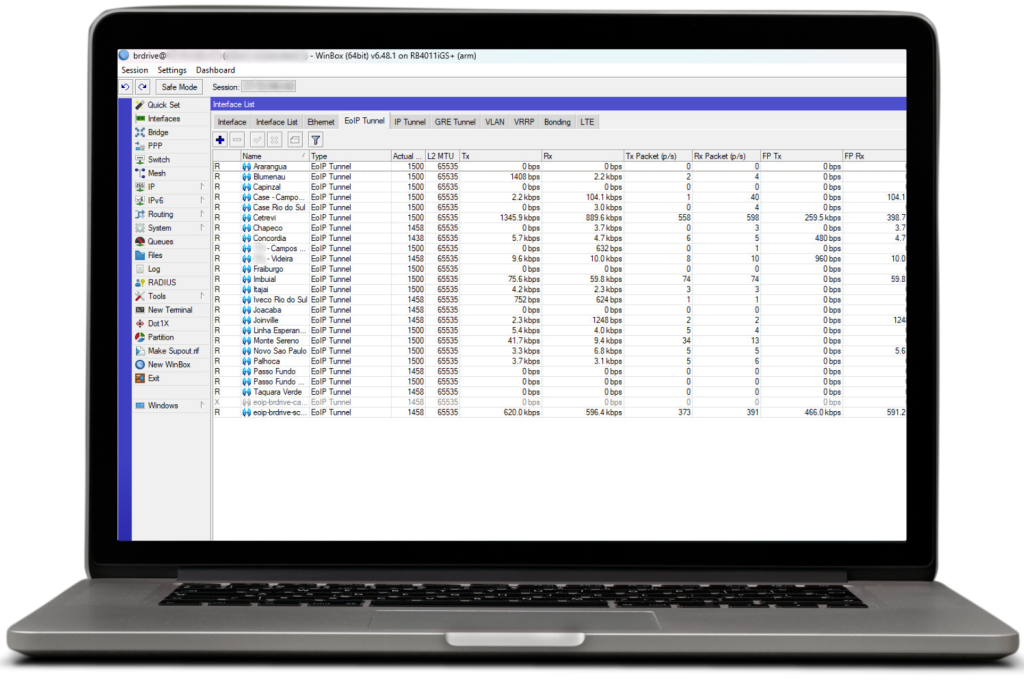Image resolution: width=1024 pixels, height=683 pixels.
Task: Select the Blumenau tunnel row
Action: (559, 177)
